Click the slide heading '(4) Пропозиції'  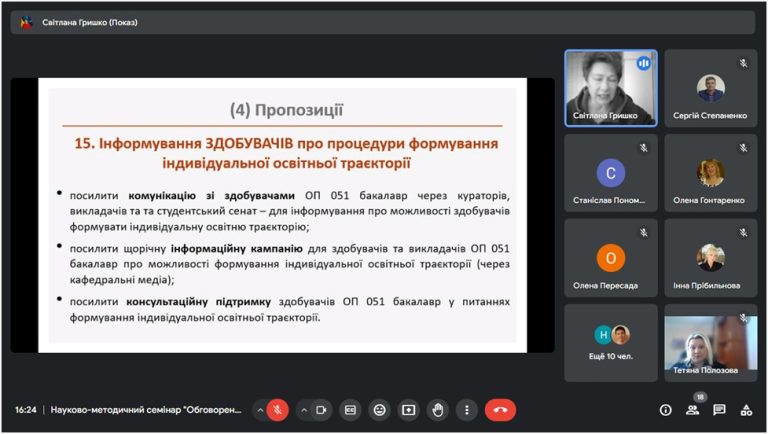click(287, 110)
